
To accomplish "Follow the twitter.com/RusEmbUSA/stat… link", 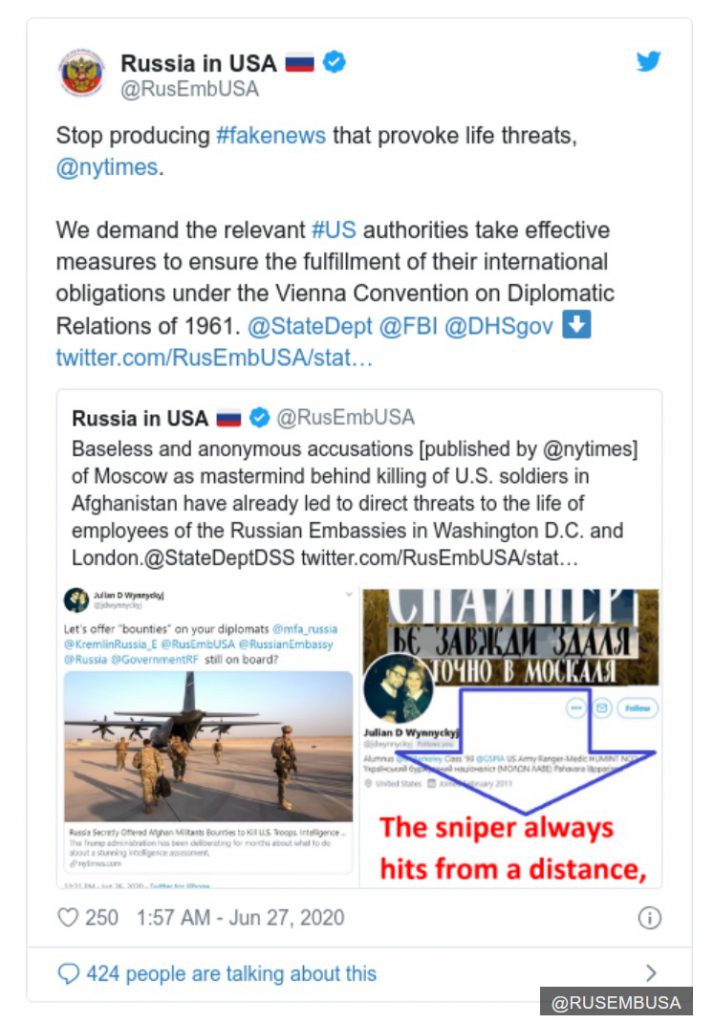I will tap(214, 357).
